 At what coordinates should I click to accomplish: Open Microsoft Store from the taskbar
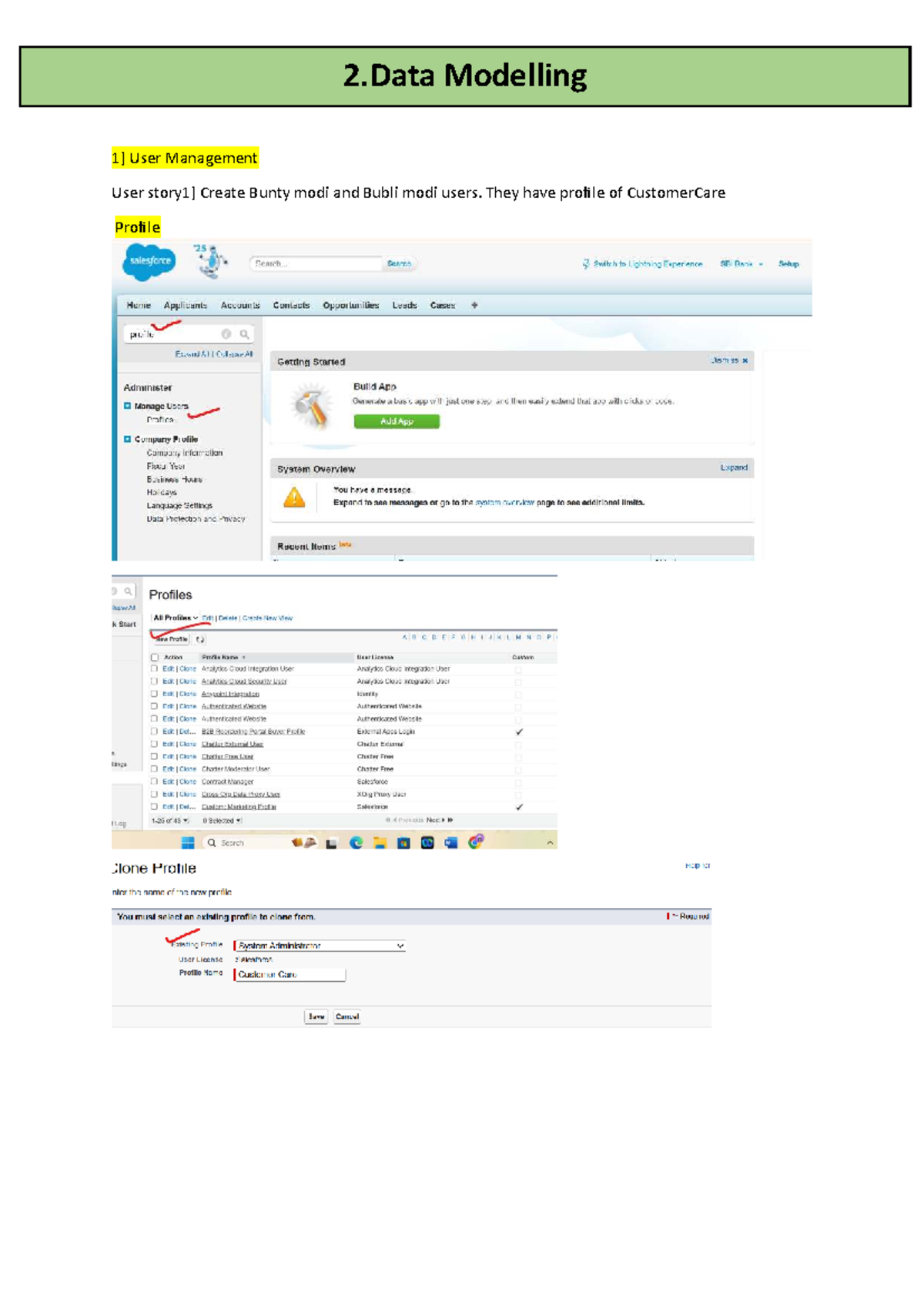point(403,842)
